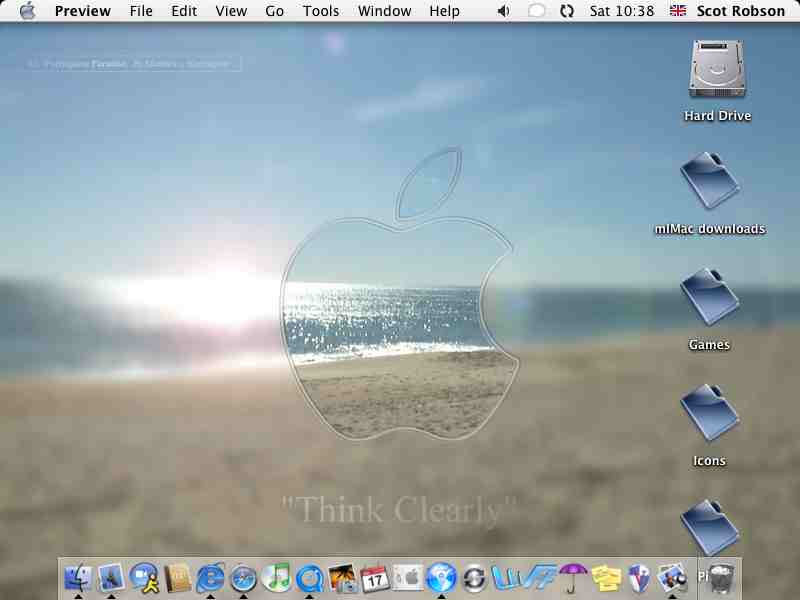Screen dimensions: 800x600
Task: Open the Scot Robson user menu
Action: [740, 11]
